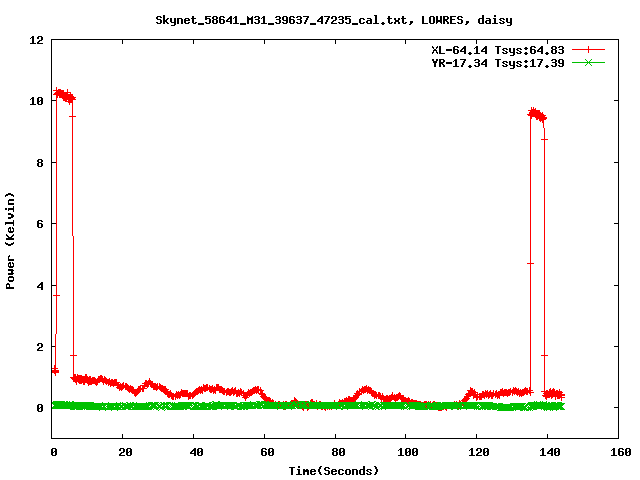
Task: Click the green legend line sample
Action: pos(588,63)
